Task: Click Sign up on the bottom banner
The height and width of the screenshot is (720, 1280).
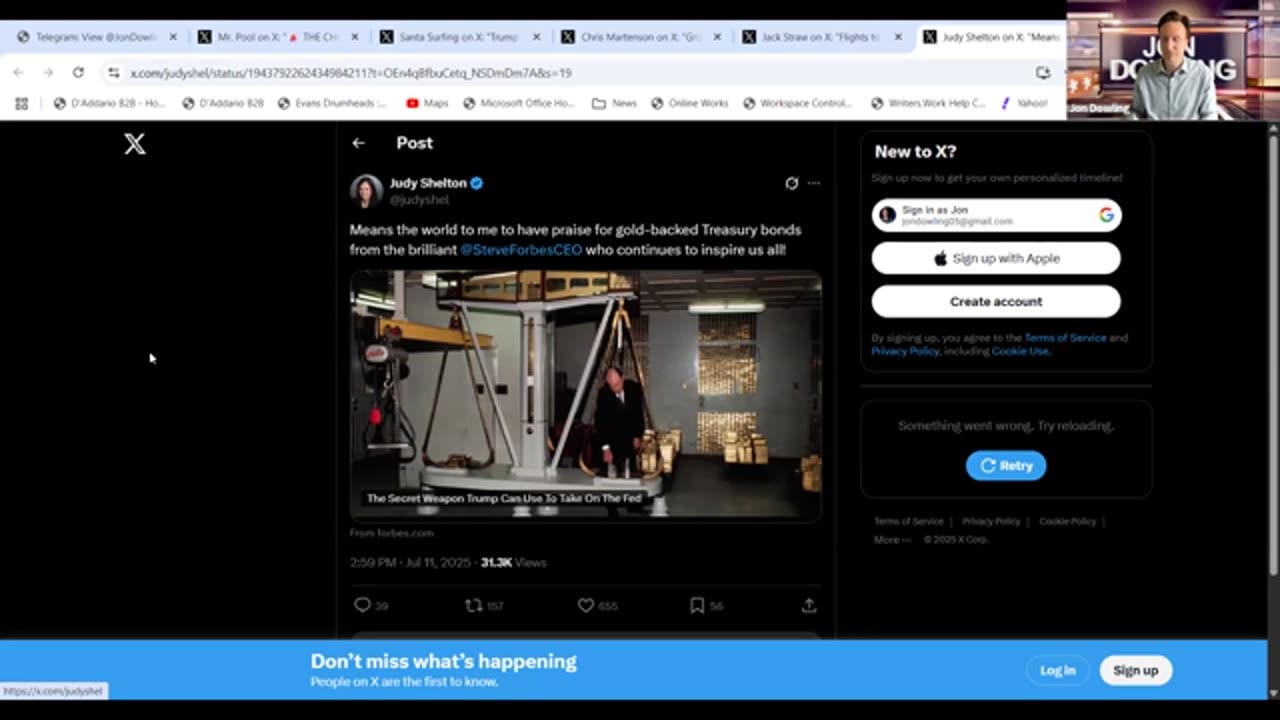Action: (x=1136, y=670)
